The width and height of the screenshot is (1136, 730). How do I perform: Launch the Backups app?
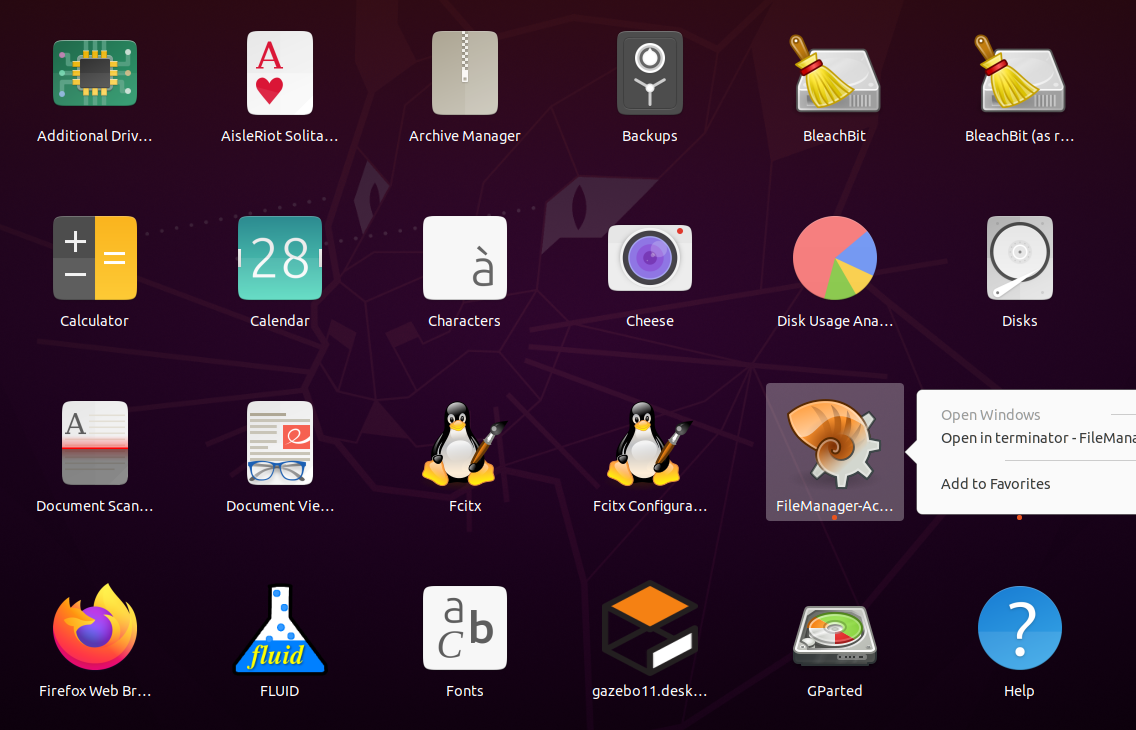click(650, 73)
